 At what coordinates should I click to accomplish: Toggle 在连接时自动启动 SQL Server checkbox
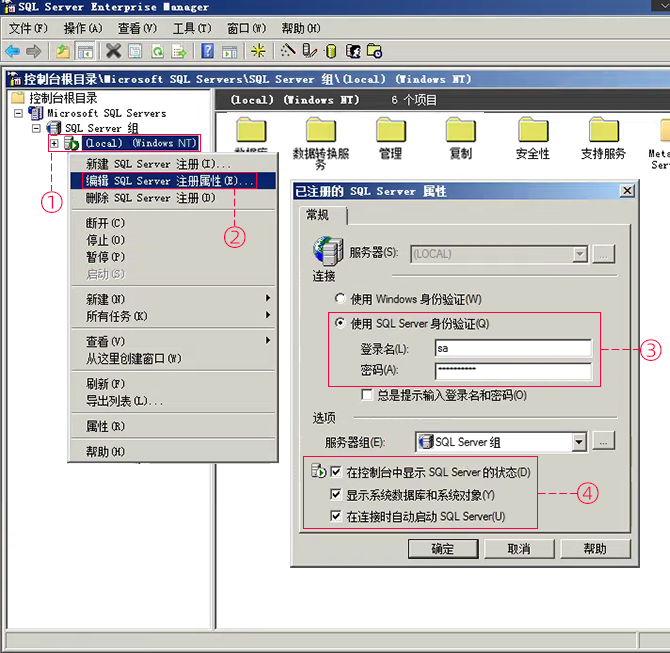click(336, 517)
